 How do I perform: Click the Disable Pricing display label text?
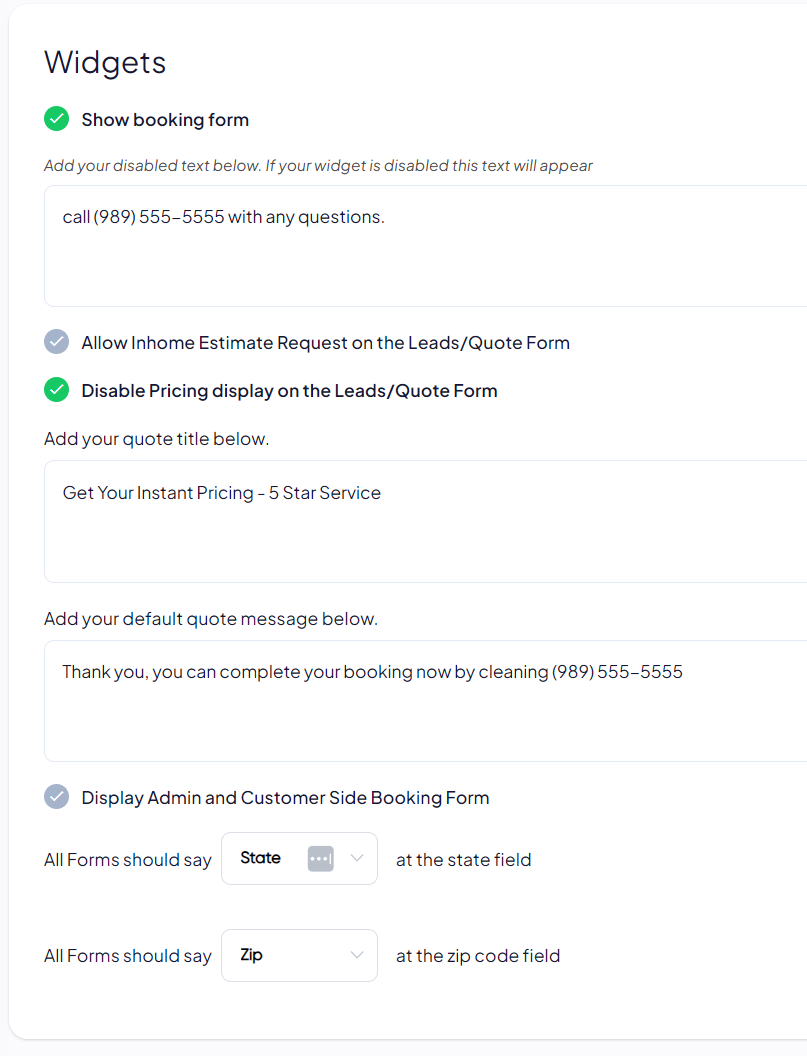pyautogui.click(x=289, y=391)
